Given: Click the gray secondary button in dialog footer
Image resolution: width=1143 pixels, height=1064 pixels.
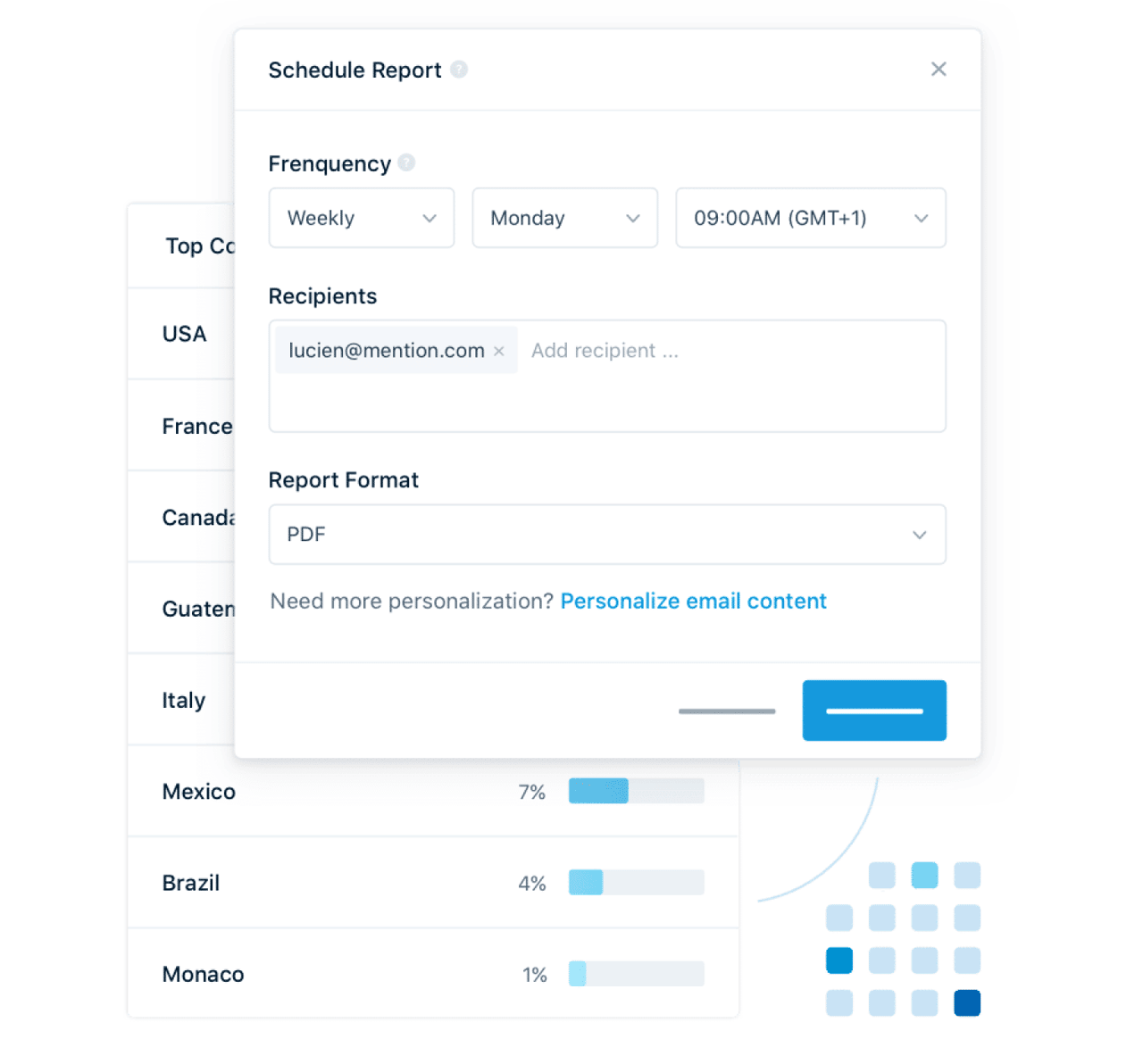Looking at the screenshot, I should pyautogui.click(x=727, y=711).
